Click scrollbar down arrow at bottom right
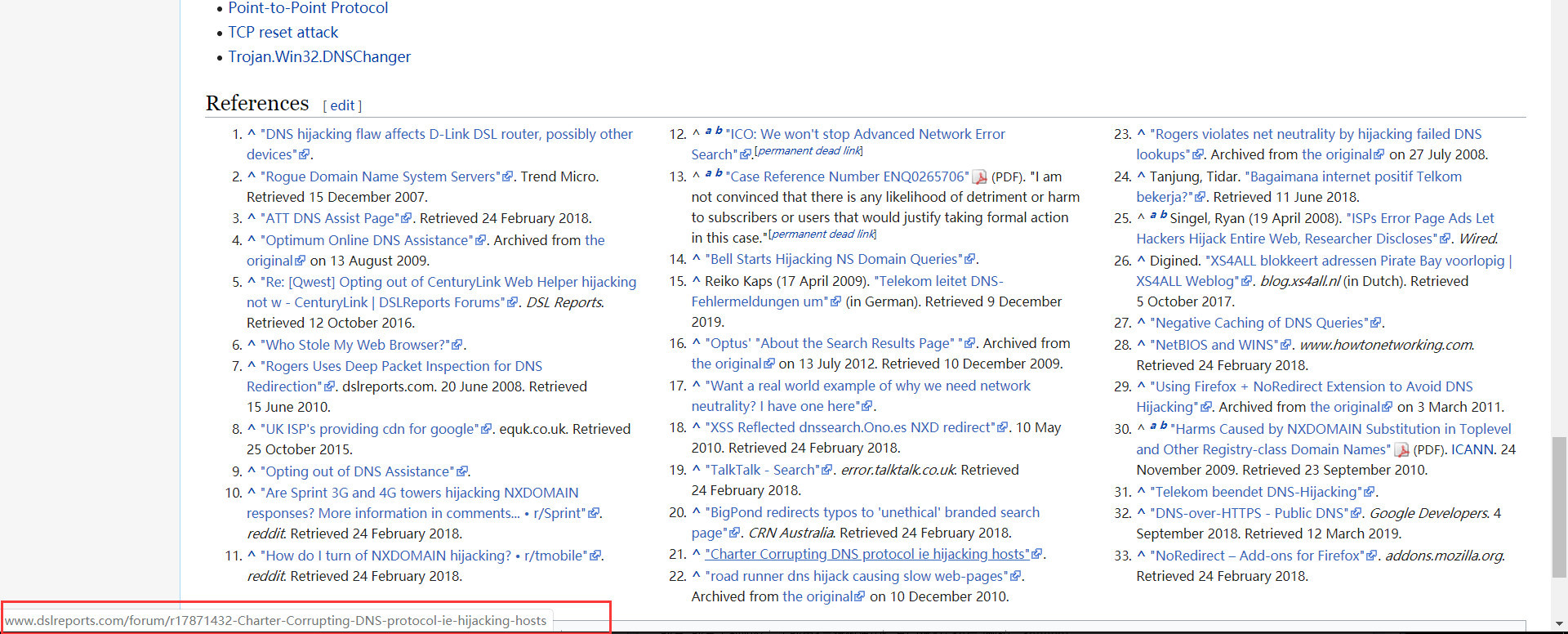This screenshot has height=634, width=1568. point(1559,625)
